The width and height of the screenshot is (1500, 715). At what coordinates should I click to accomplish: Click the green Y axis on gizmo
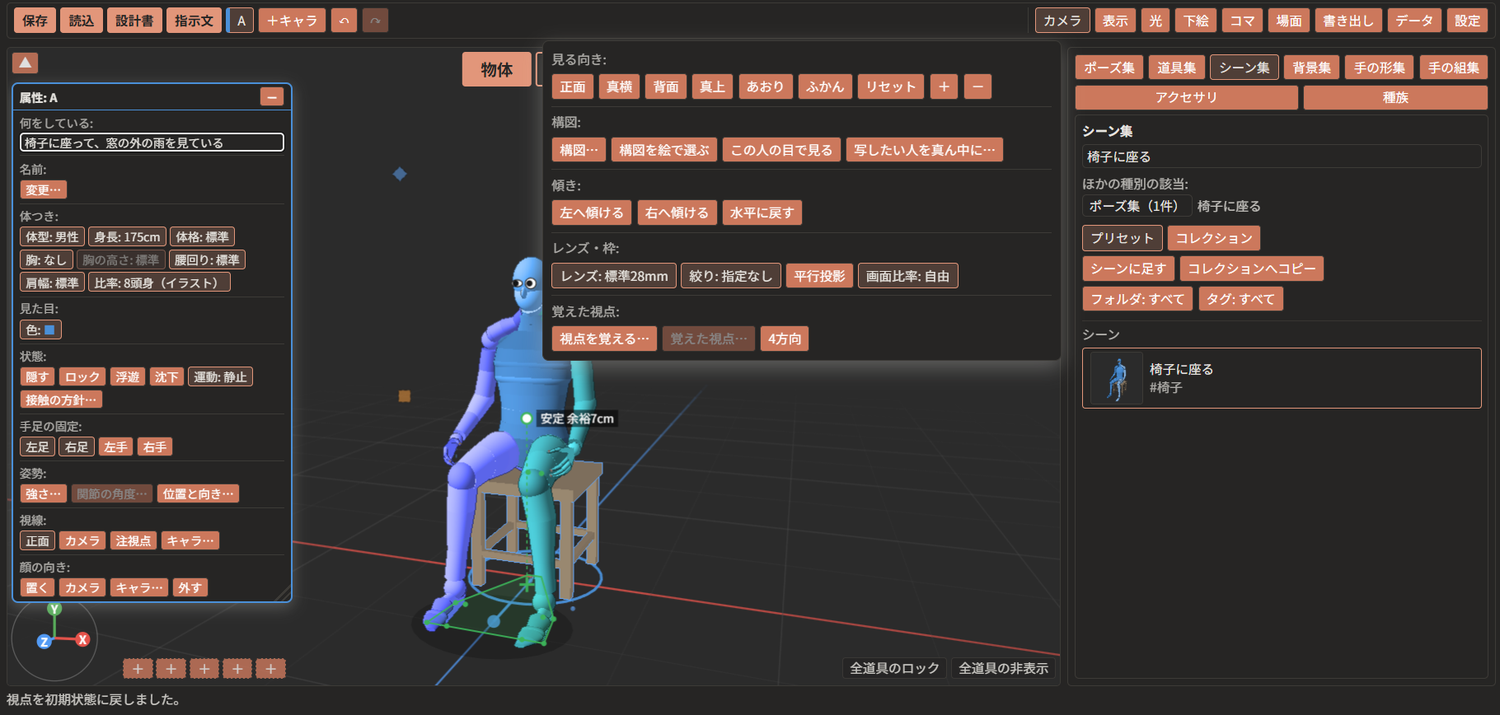point(55,608)
